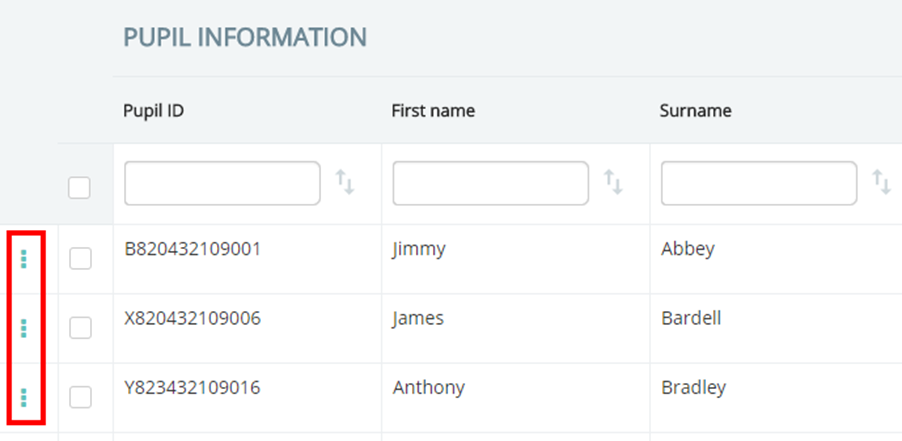
Task: Click pupil ID B820432109001
Action: coord(192,249)
